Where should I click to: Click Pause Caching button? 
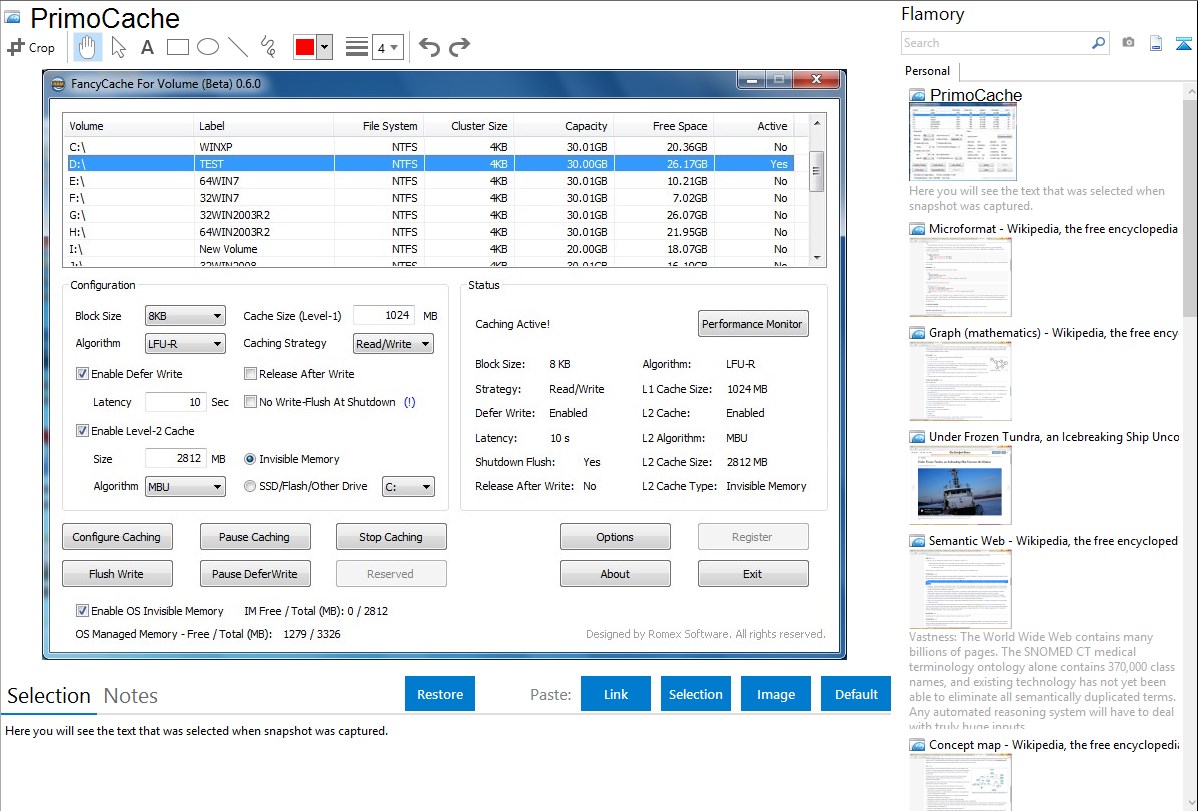point(254,537)
